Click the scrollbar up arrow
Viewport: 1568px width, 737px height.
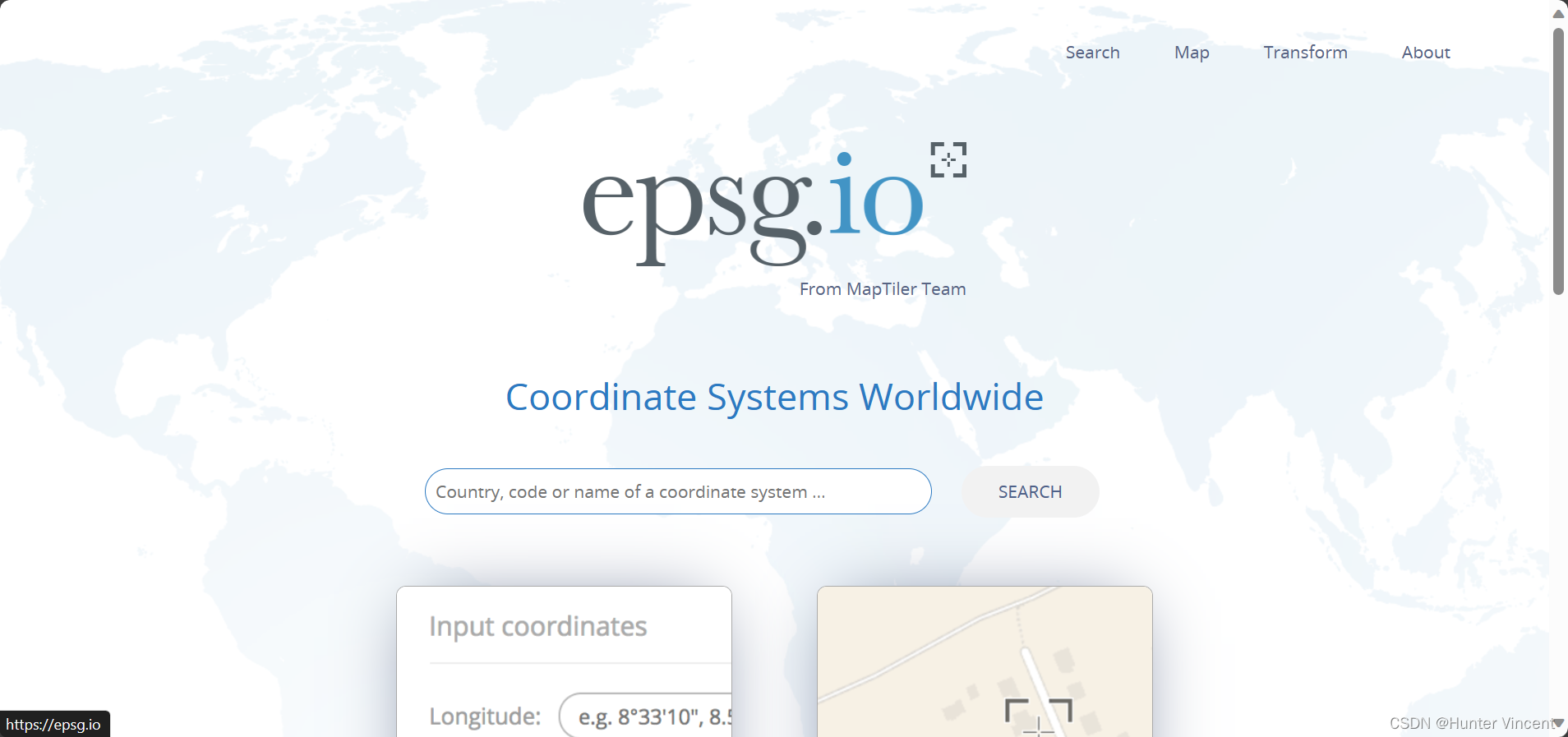click(1558, 13)
